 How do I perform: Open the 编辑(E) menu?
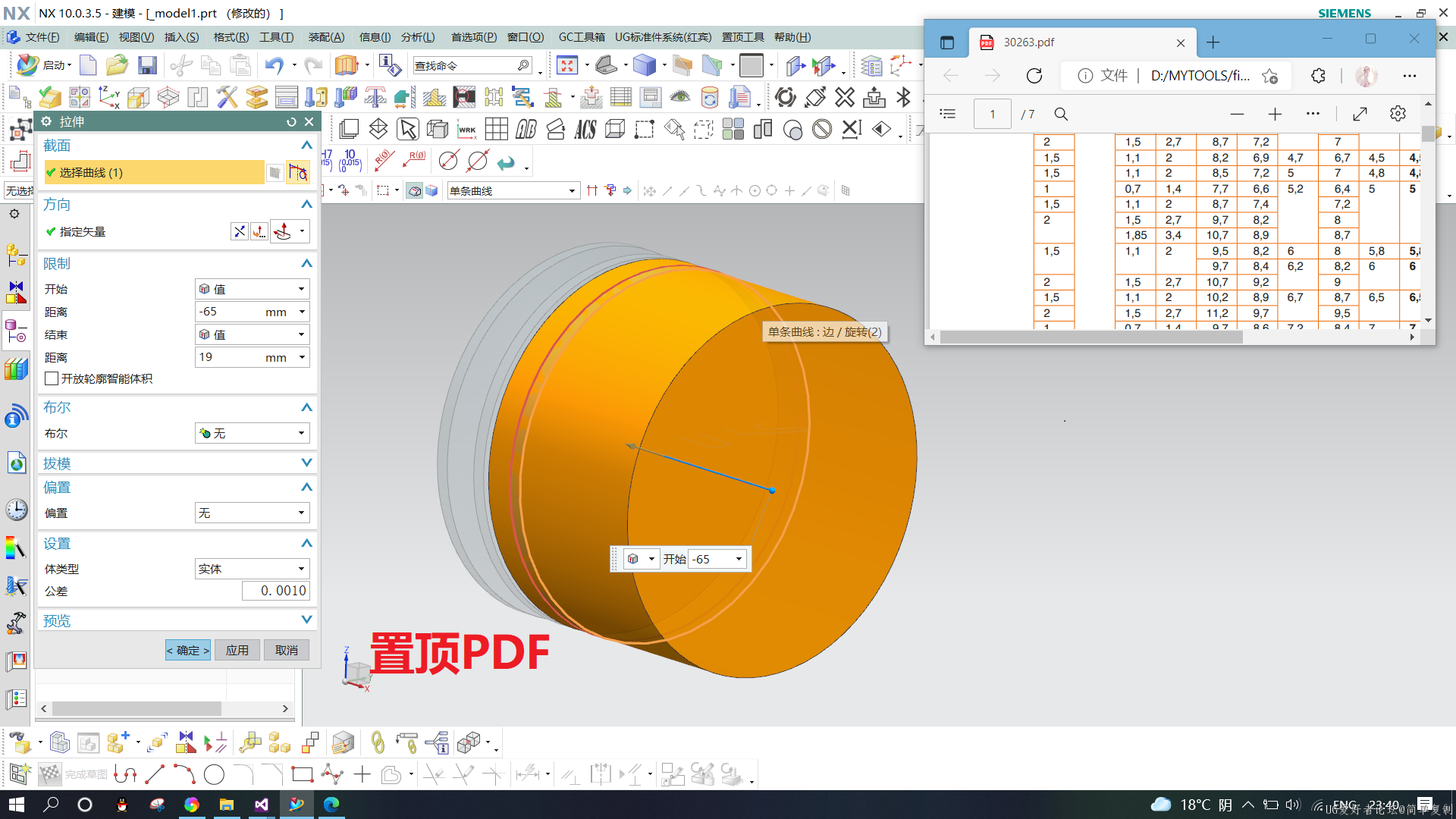[91, 37]
